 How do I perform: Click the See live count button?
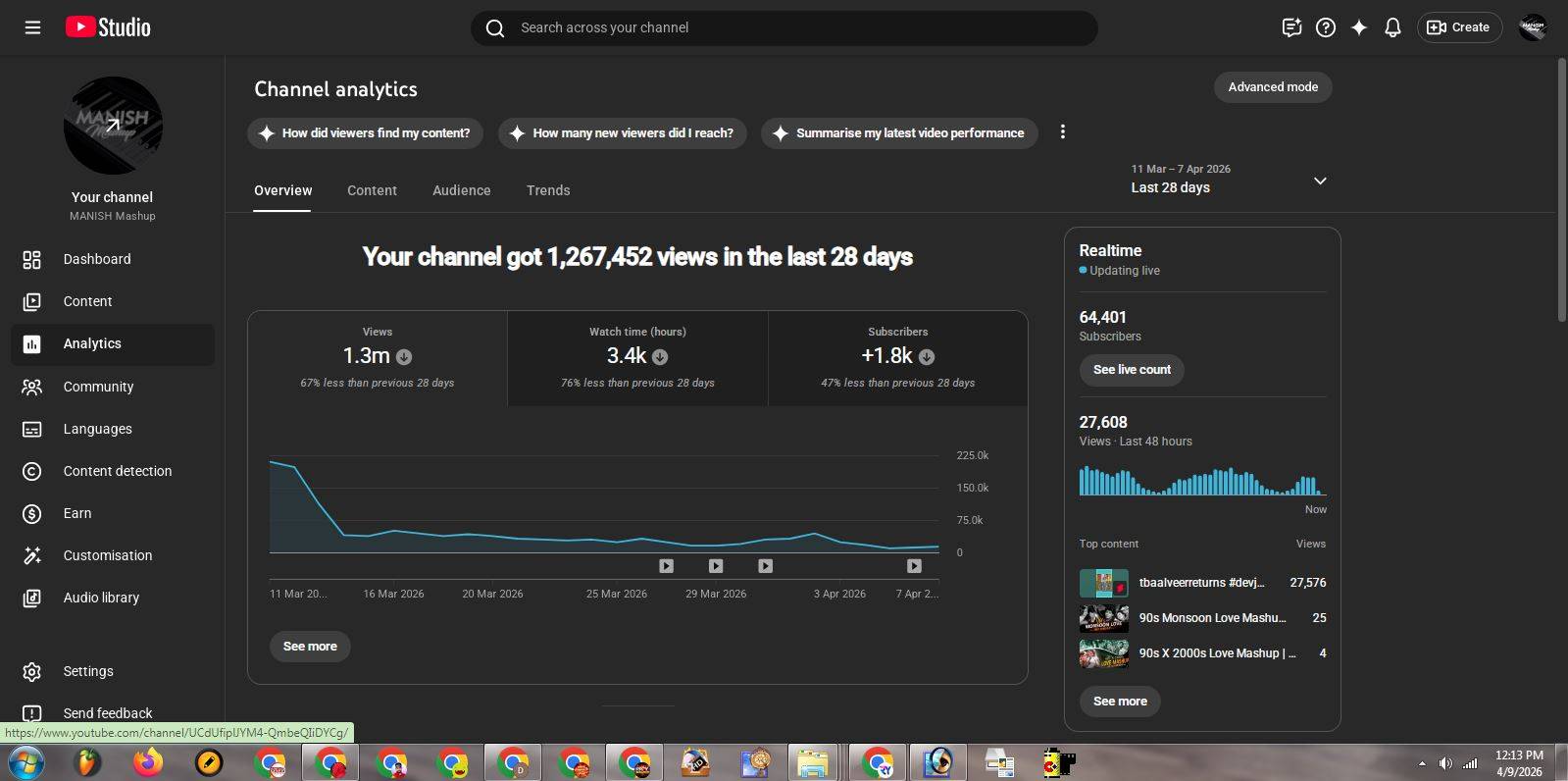(1132, 370)
